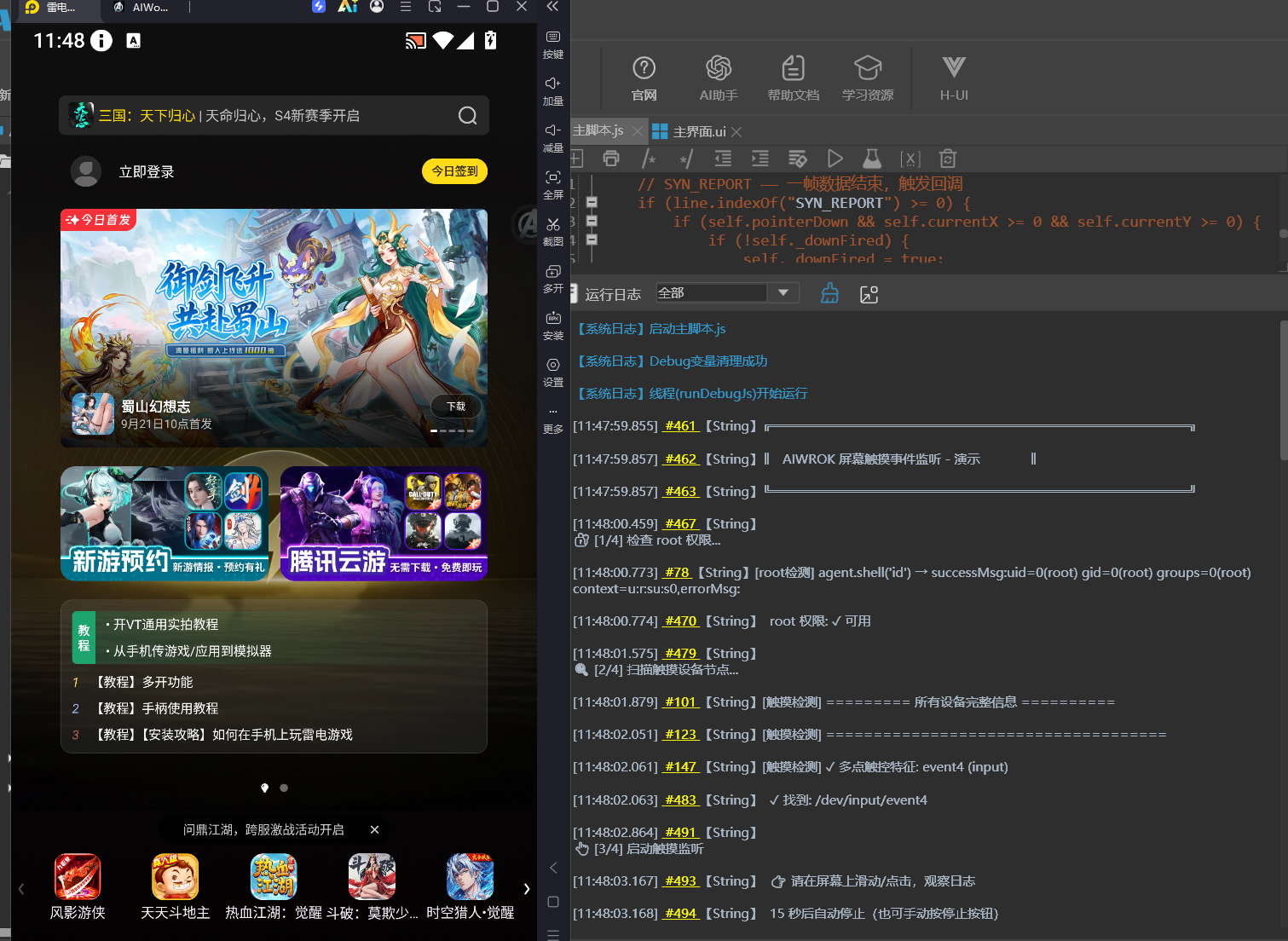
Task: Open the H-UI tool
Action: [954, 78]
